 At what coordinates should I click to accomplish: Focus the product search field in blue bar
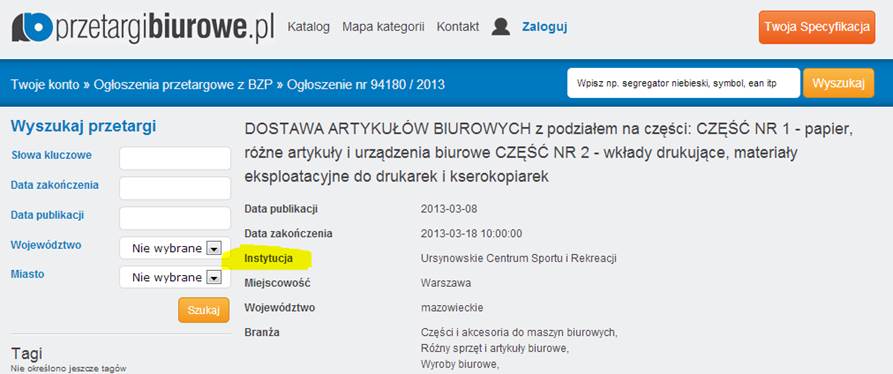click(683, 83)
